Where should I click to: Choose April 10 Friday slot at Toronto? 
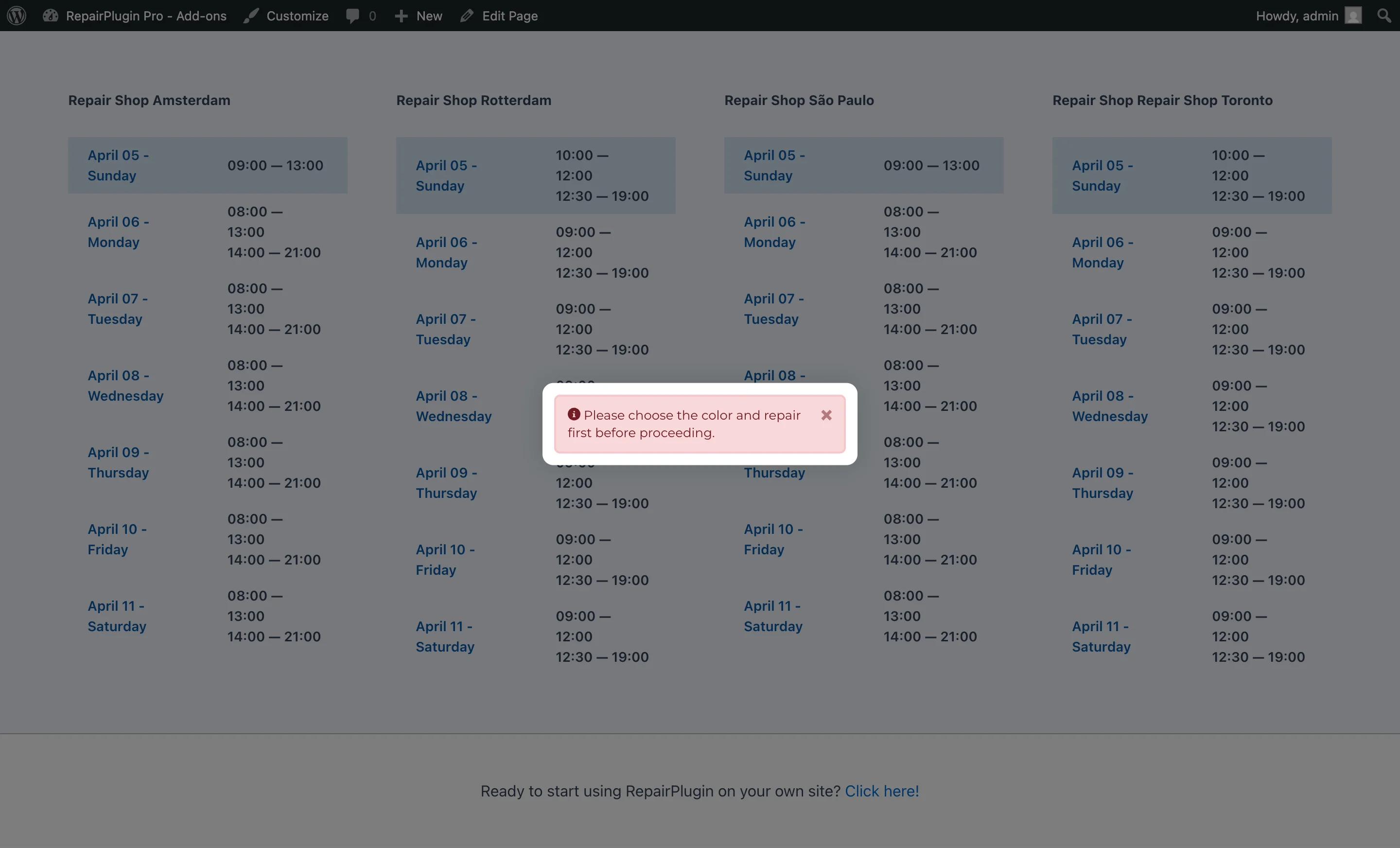[1100, 559]
